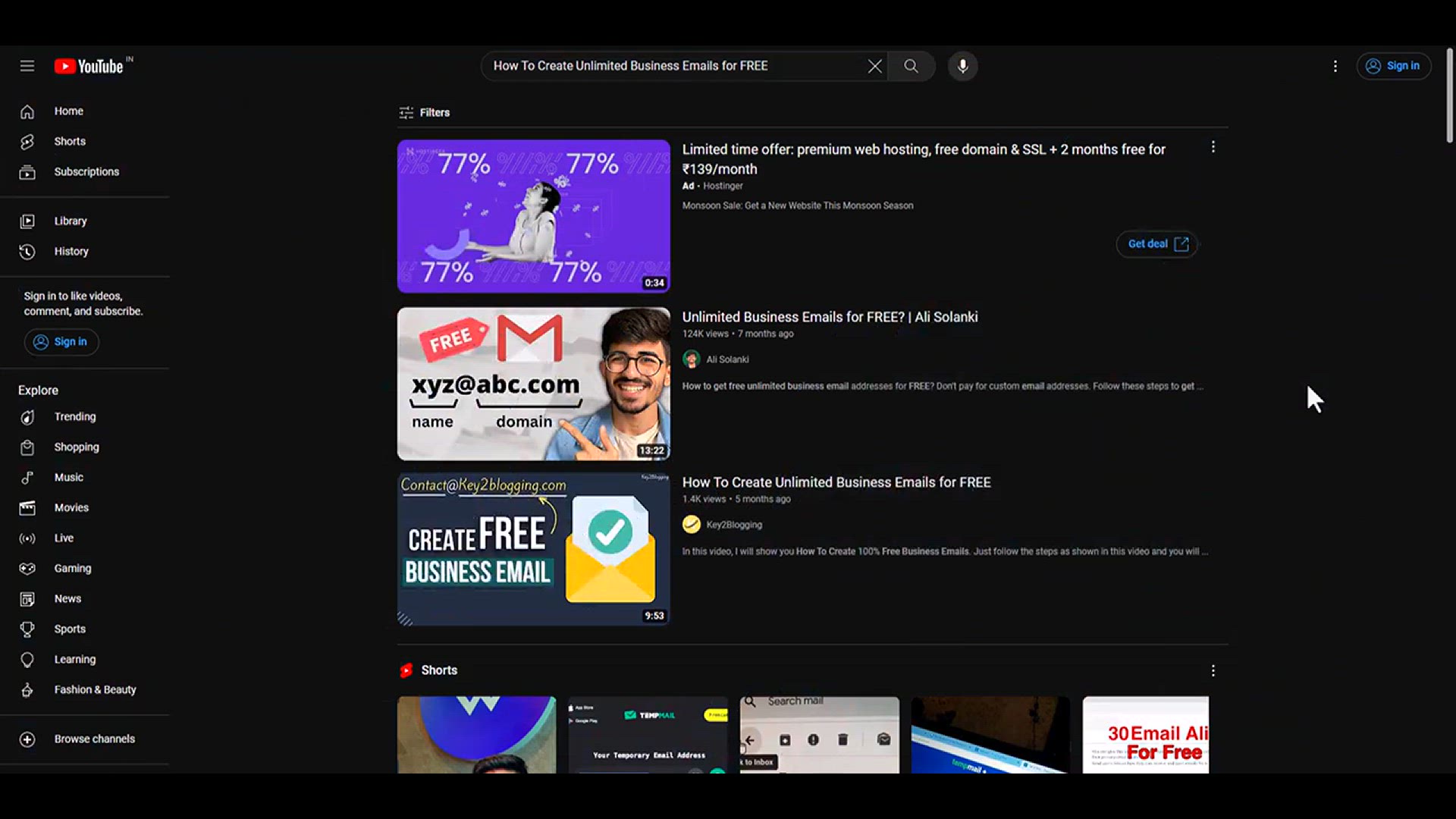Viewport: 1456px width, 819px height.
Task: Click 'Monsoon Sale' ad description text
Action: click(x=798, y=206)
